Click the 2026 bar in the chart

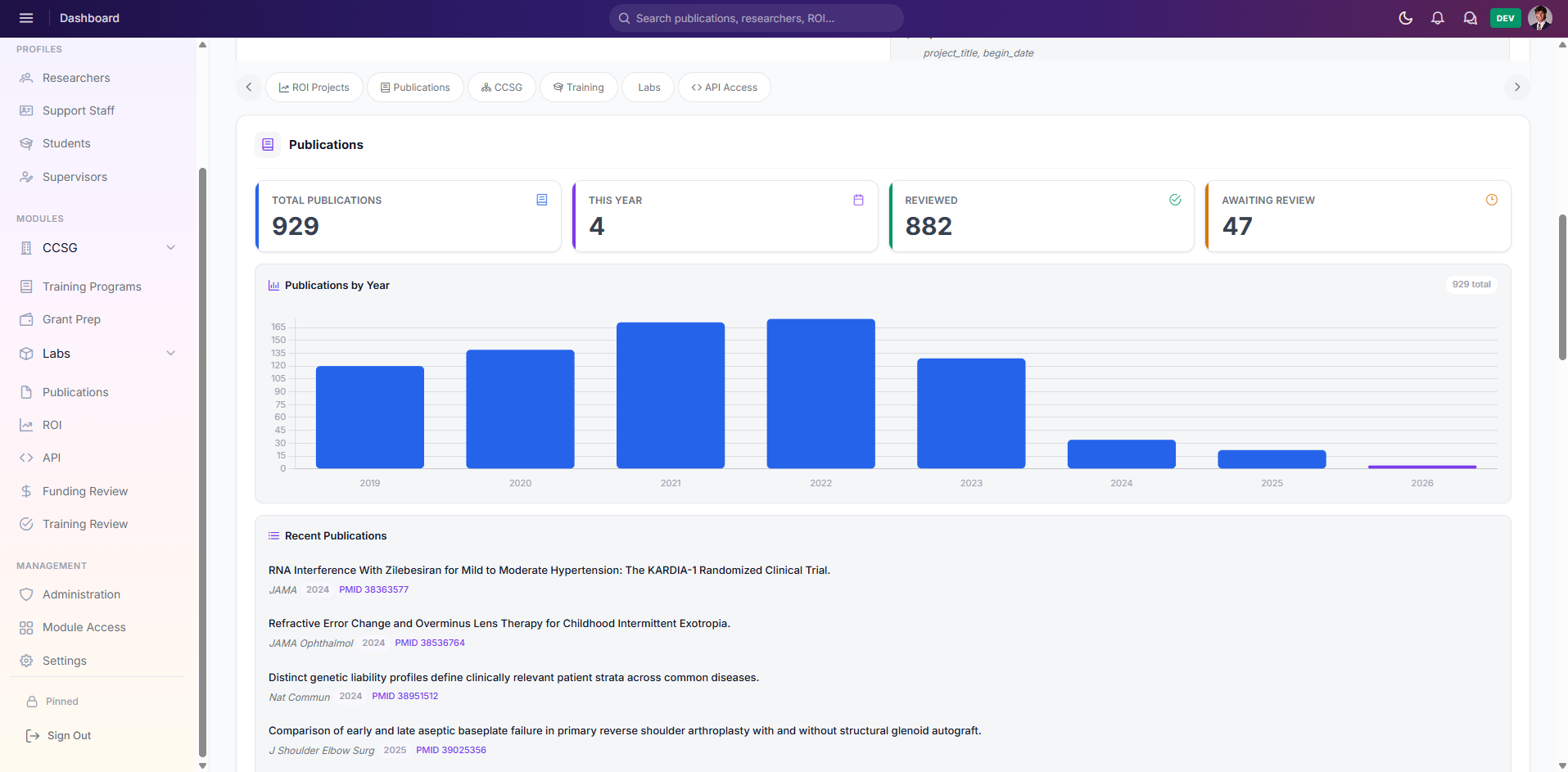click(x=1422, y=467)
